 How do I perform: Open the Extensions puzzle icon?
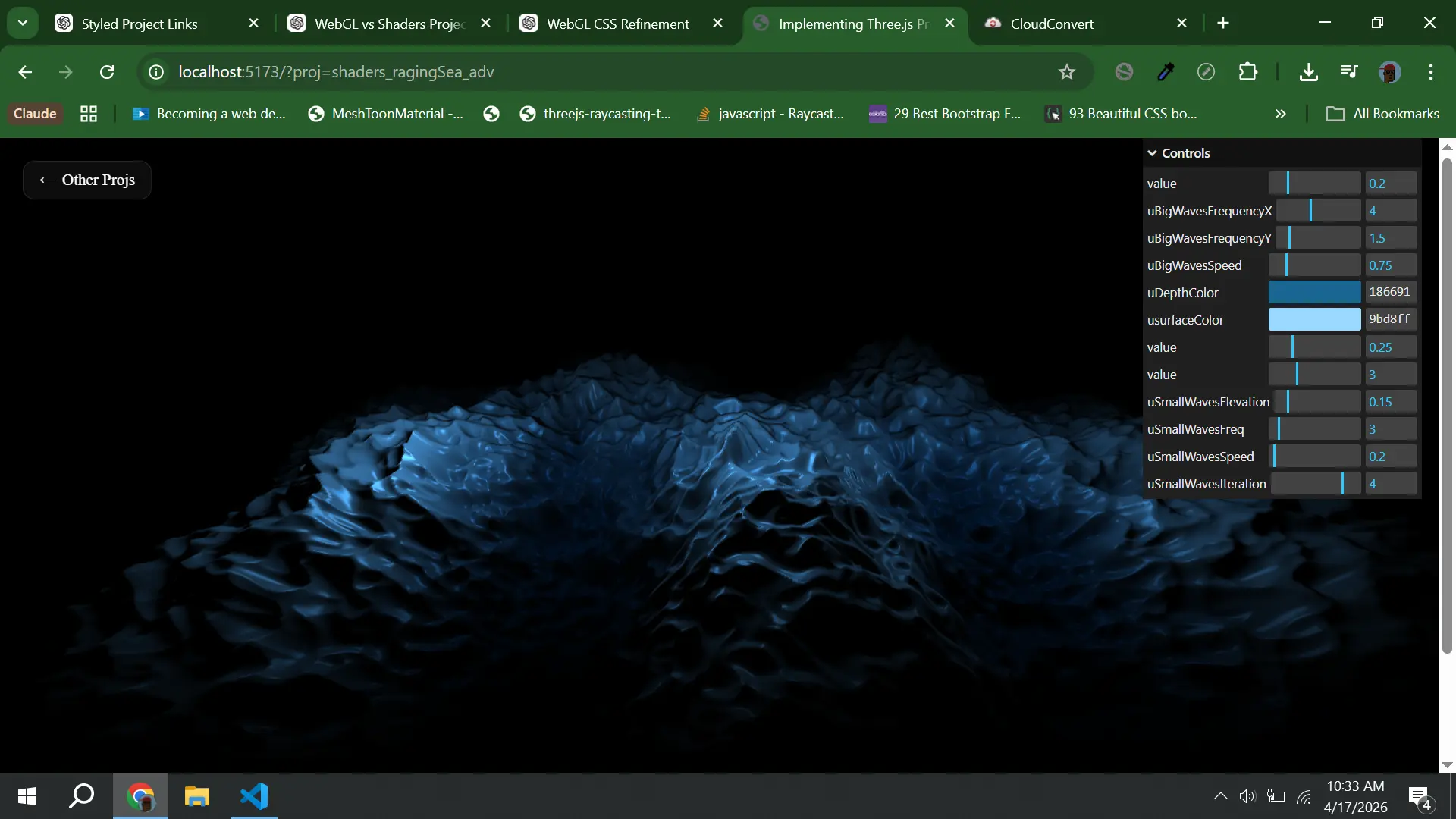click(x=1247, y=72)
